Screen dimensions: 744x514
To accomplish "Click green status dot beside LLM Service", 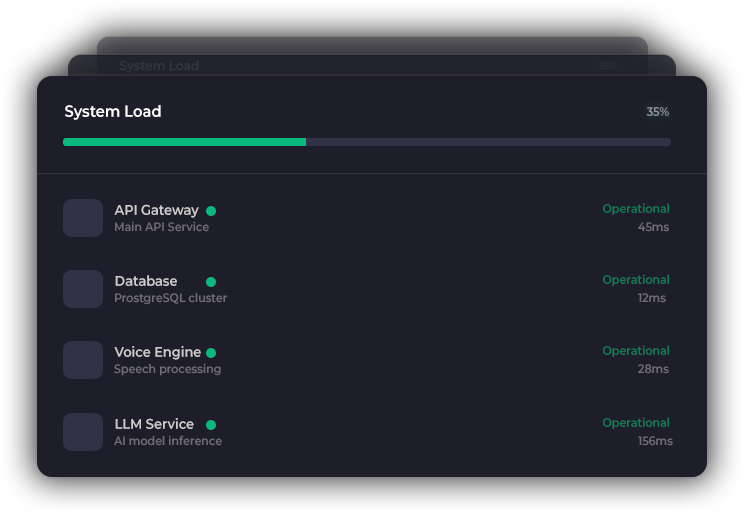I will pyautogui.click(x=211, y=425).
